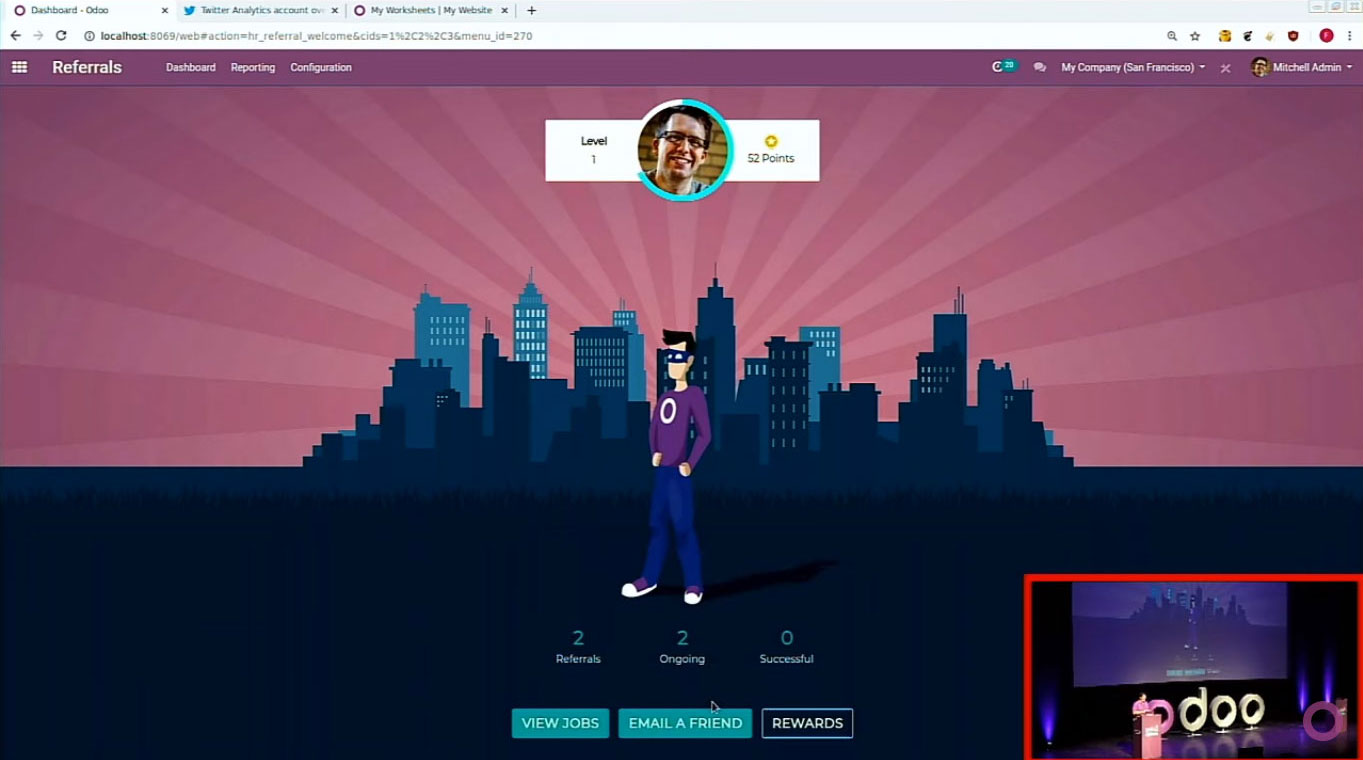Open the browser three-dot menu

click(1349, 35)
